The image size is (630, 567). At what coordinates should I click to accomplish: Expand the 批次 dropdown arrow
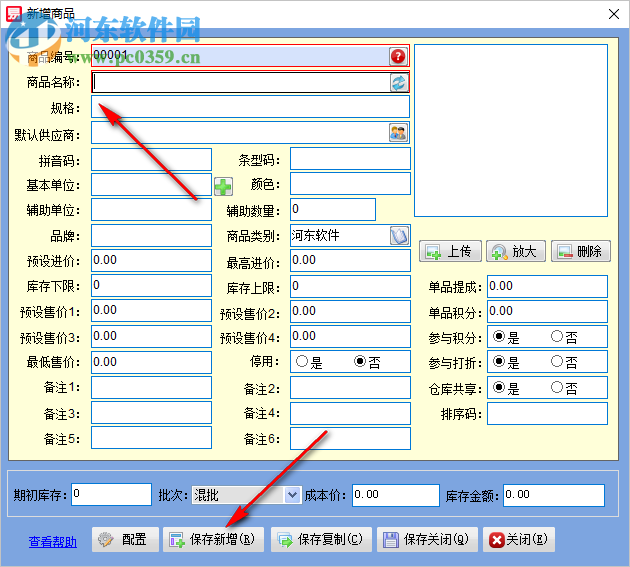pyautogui.click(x=292, y=495)
